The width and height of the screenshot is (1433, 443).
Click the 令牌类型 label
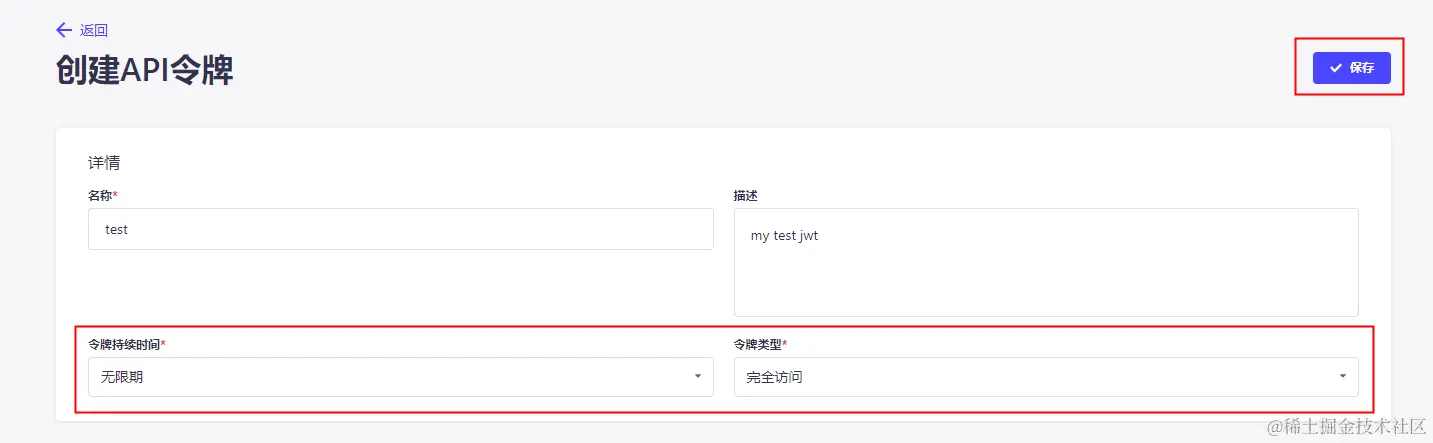760,344
